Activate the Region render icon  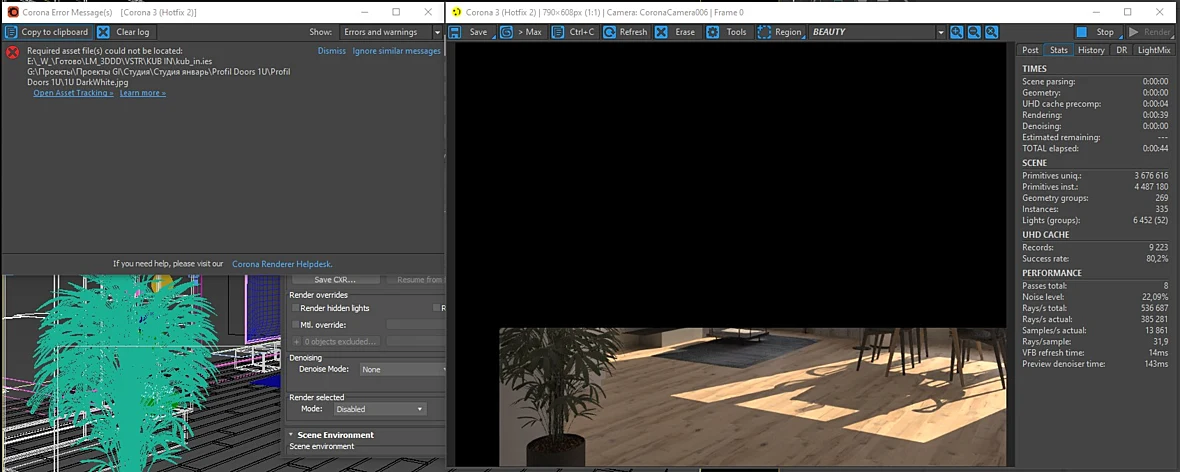[x=764, y=32]
